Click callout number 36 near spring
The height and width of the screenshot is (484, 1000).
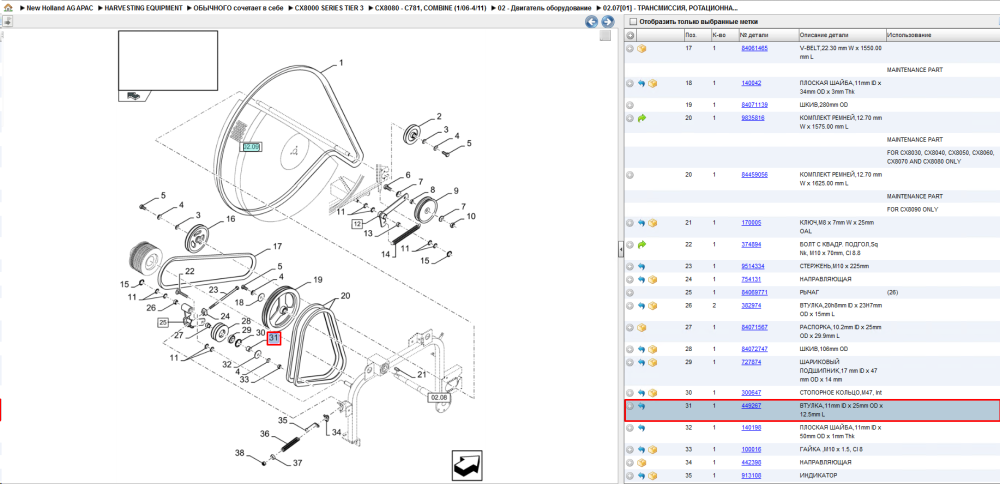265,434
